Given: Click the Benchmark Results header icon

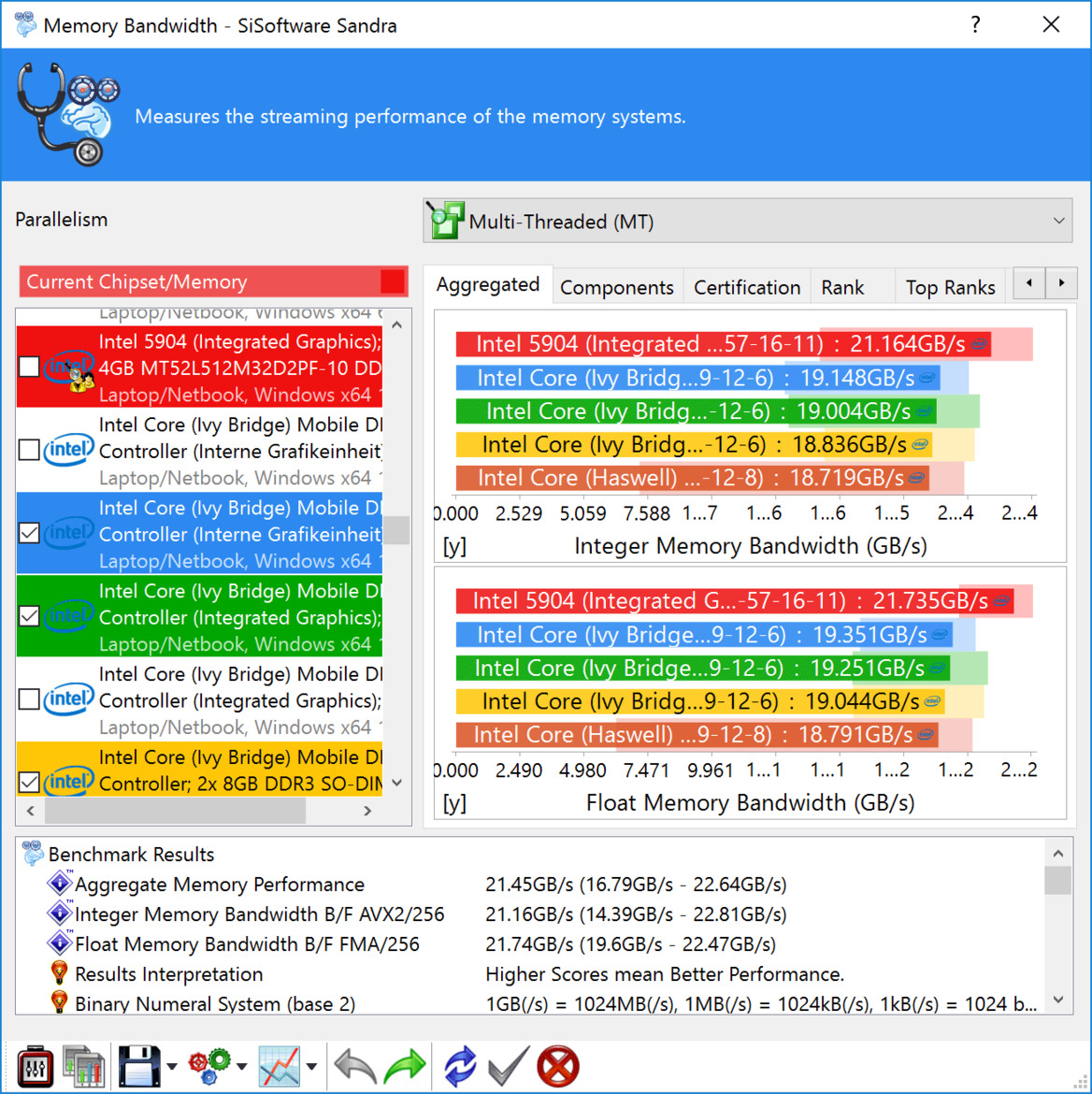Looking at the screenshot, I should click(x=32, y=854).
